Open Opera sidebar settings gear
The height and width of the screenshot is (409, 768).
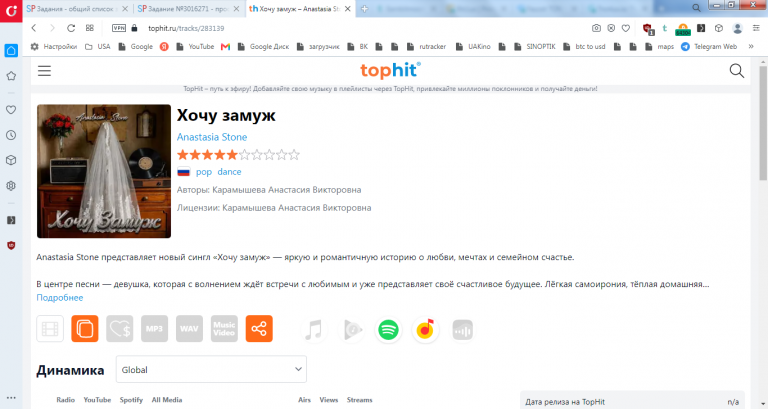click(x=11, y=186)
